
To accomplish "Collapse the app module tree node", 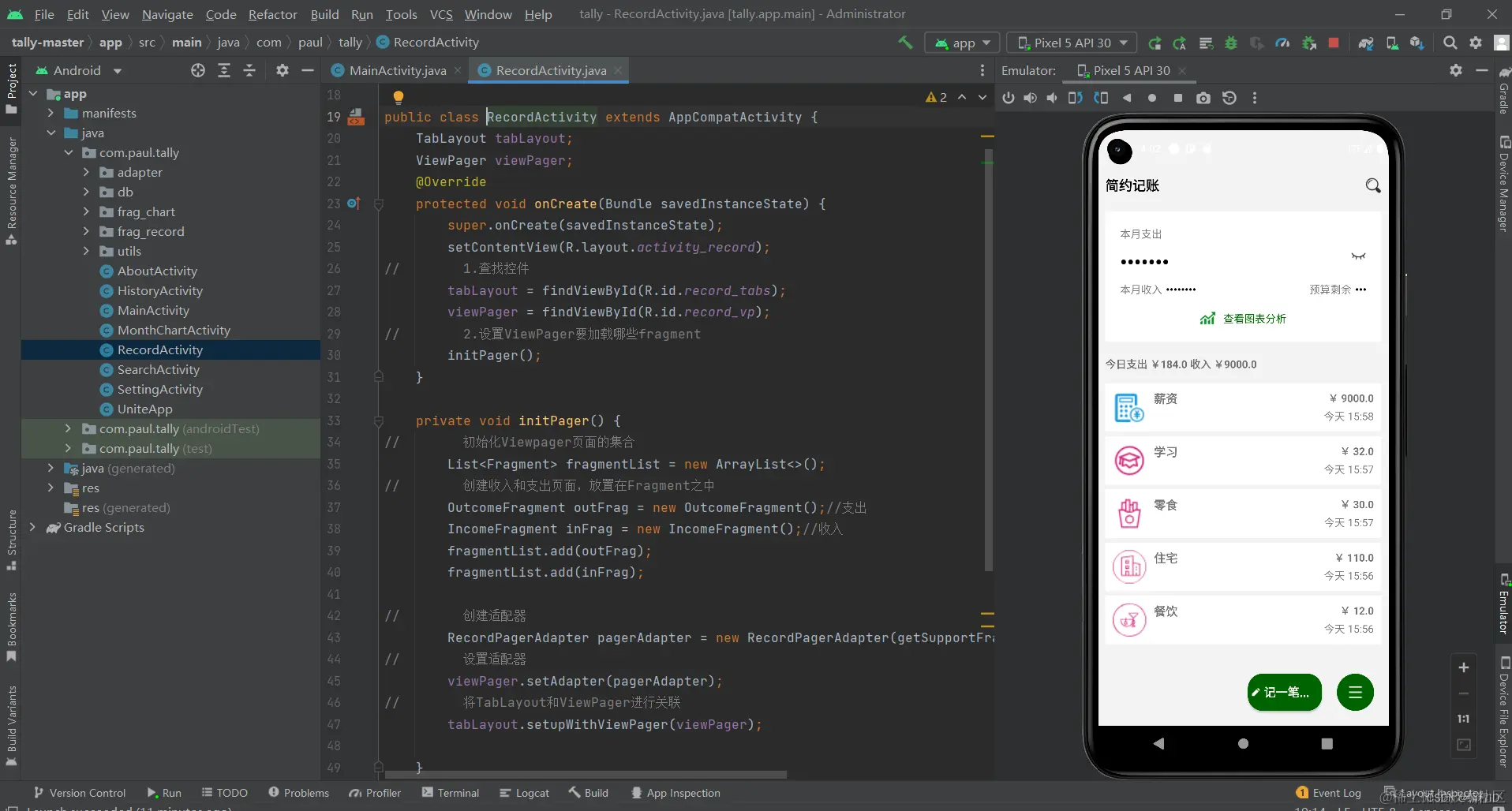I will tap(33, 94).
